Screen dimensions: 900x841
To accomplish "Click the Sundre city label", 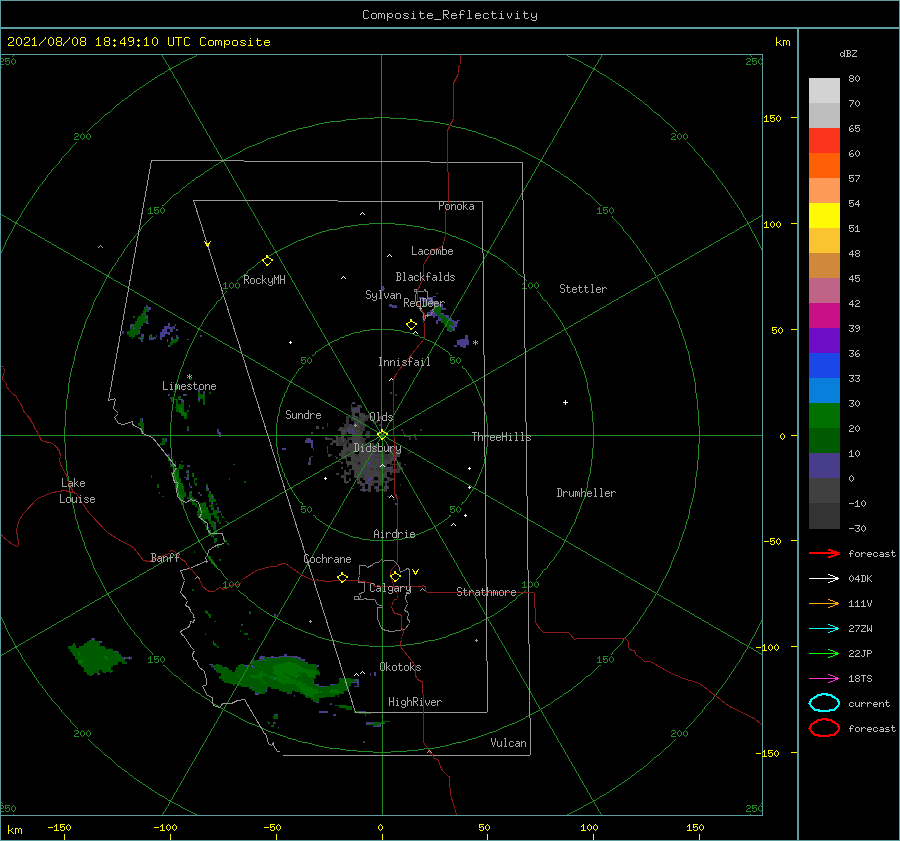I will [303, 414].
